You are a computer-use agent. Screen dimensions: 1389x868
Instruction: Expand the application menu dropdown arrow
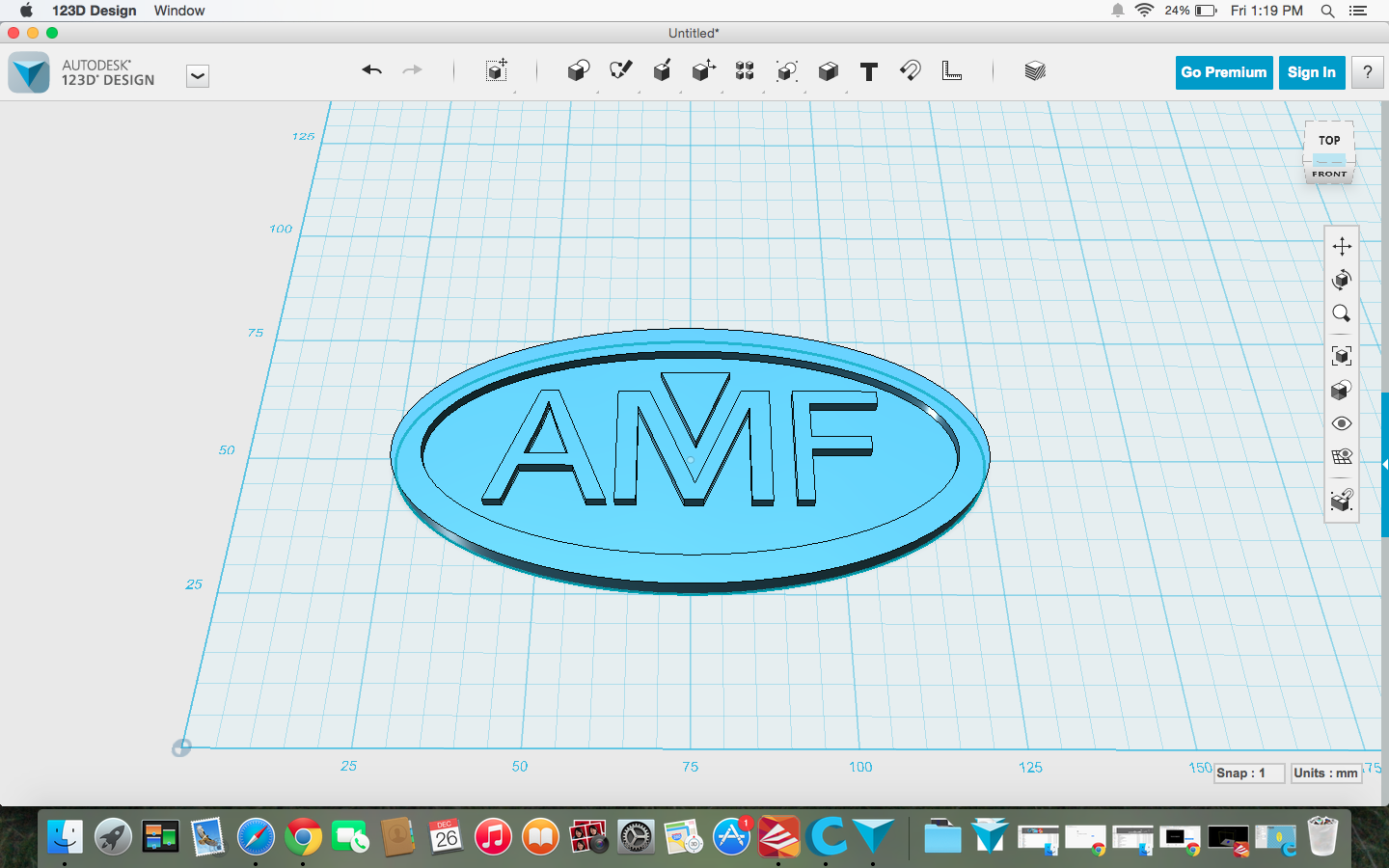click(198, 76)
